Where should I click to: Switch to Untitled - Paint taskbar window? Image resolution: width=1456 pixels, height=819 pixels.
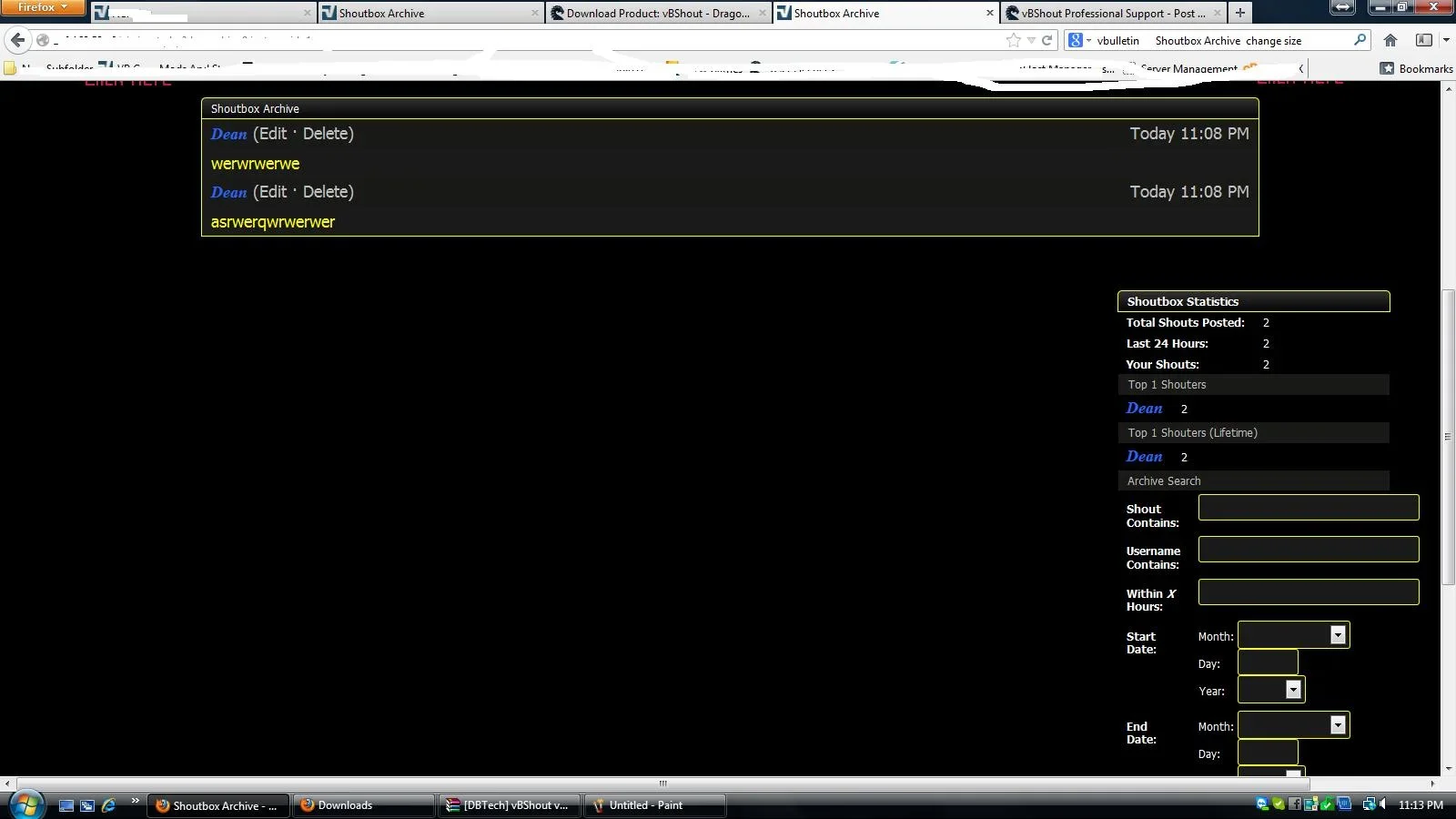tap(654, 805)
